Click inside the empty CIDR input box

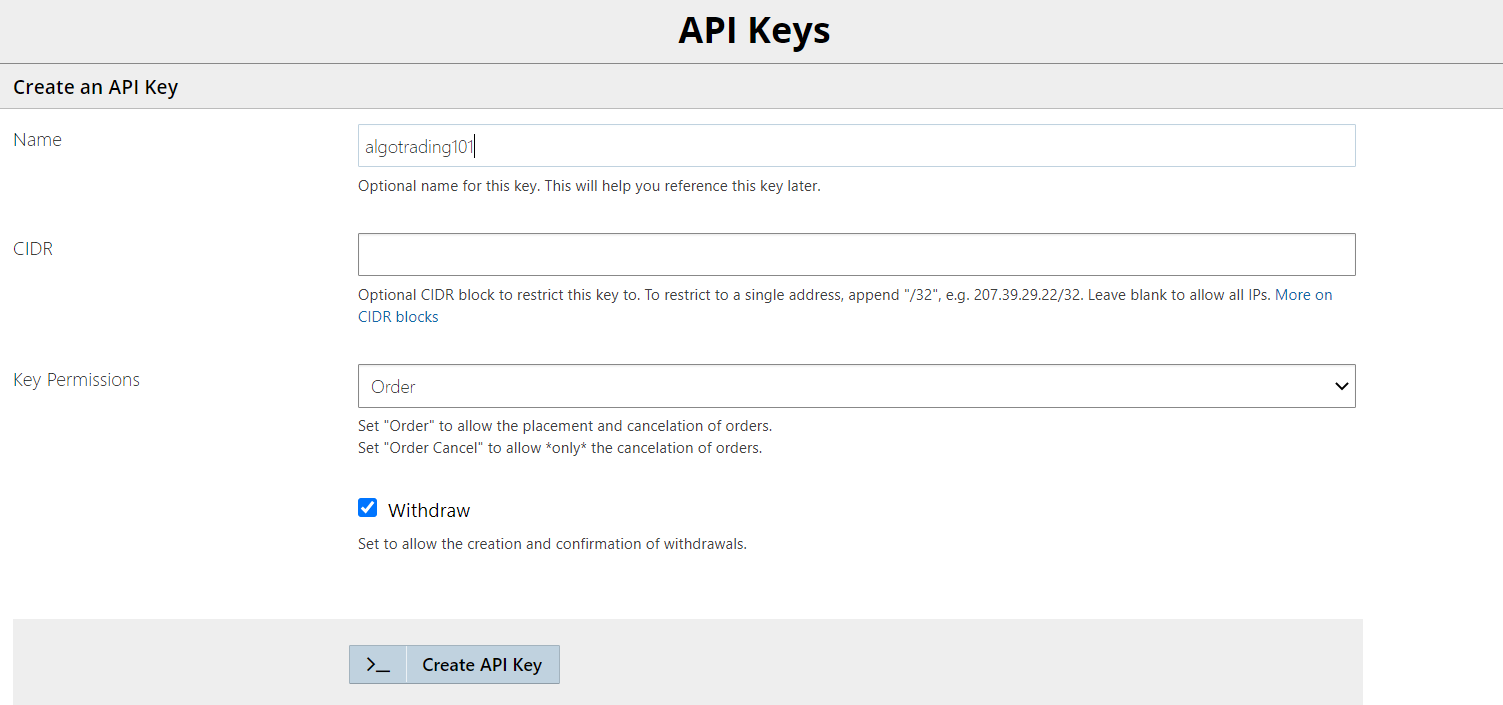857,254
